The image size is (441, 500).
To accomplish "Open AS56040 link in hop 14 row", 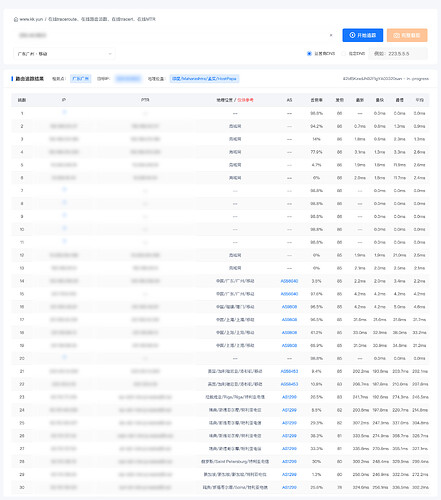I will tap(289, 281).
